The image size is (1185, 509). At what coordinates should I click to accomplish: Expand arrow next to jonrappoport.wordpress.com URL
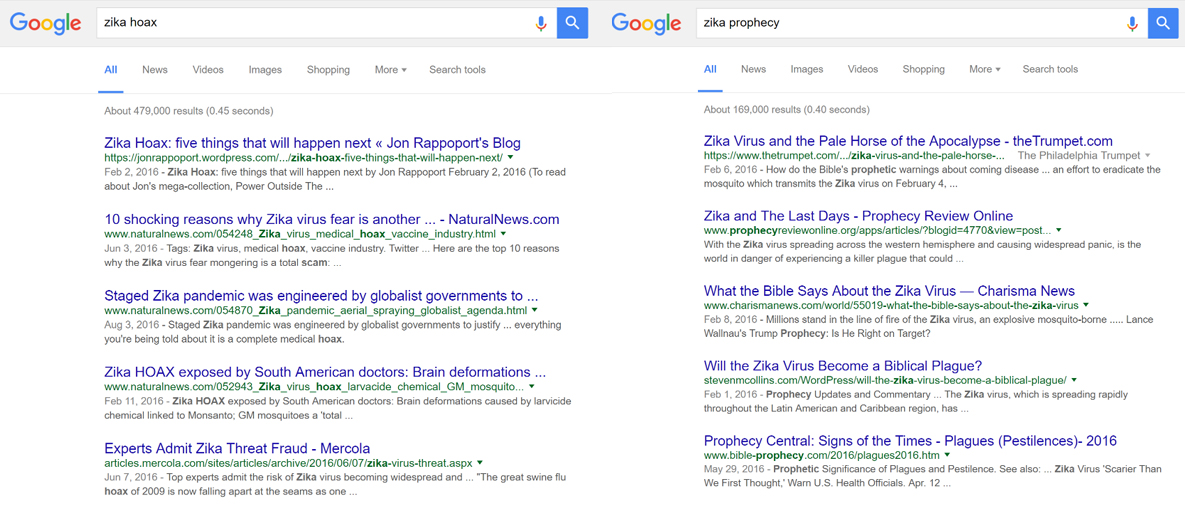[x=511, y=158]
